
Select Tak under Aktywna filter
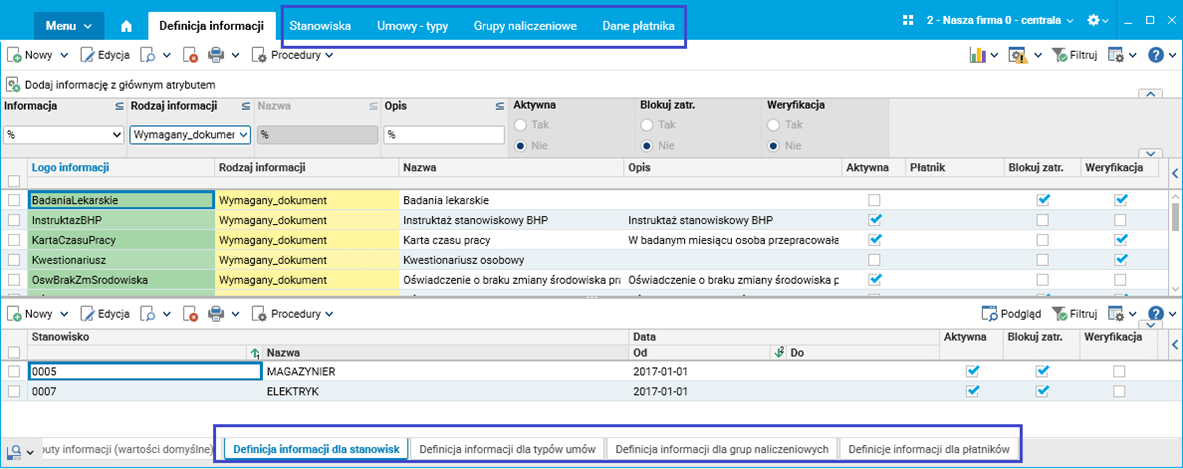coord(520,125)
